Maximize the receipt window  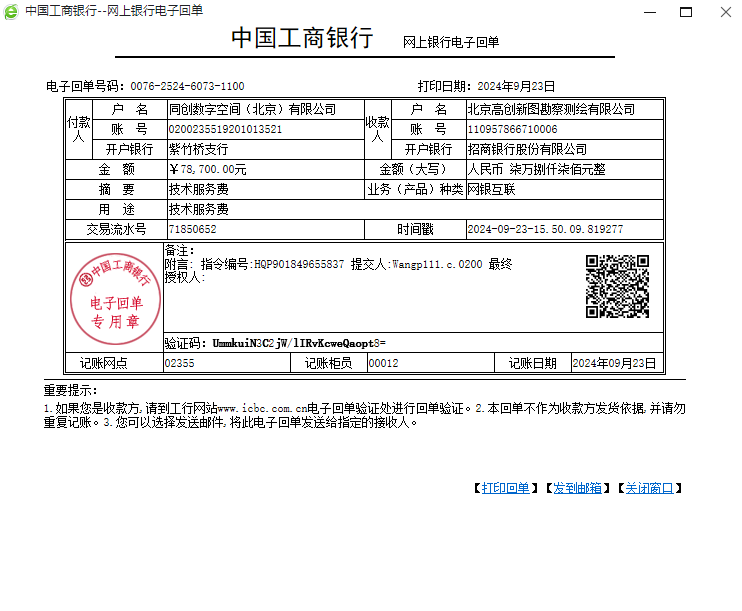686,12
